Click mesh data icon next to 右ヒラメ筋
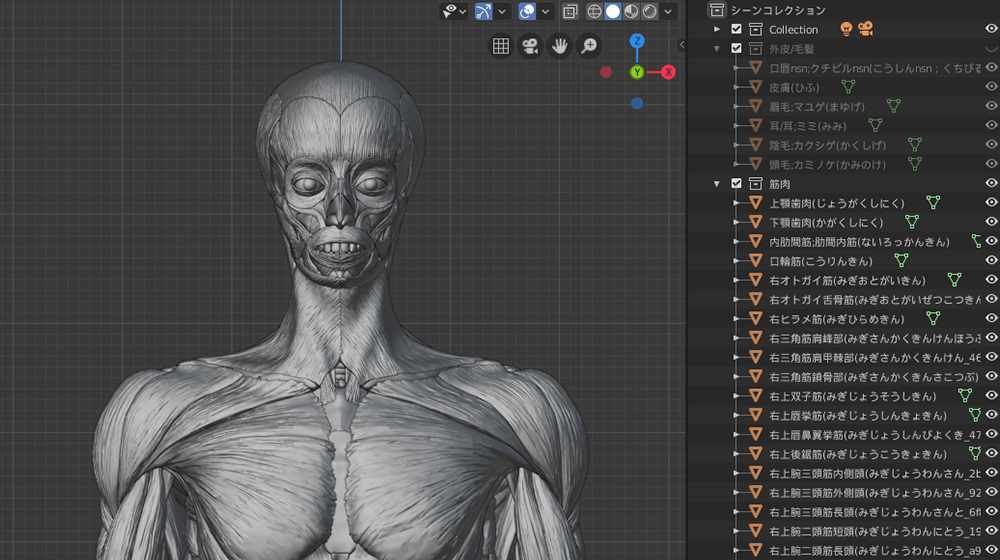Screen dimensions: 1000x560 click(x=933, y=318)
